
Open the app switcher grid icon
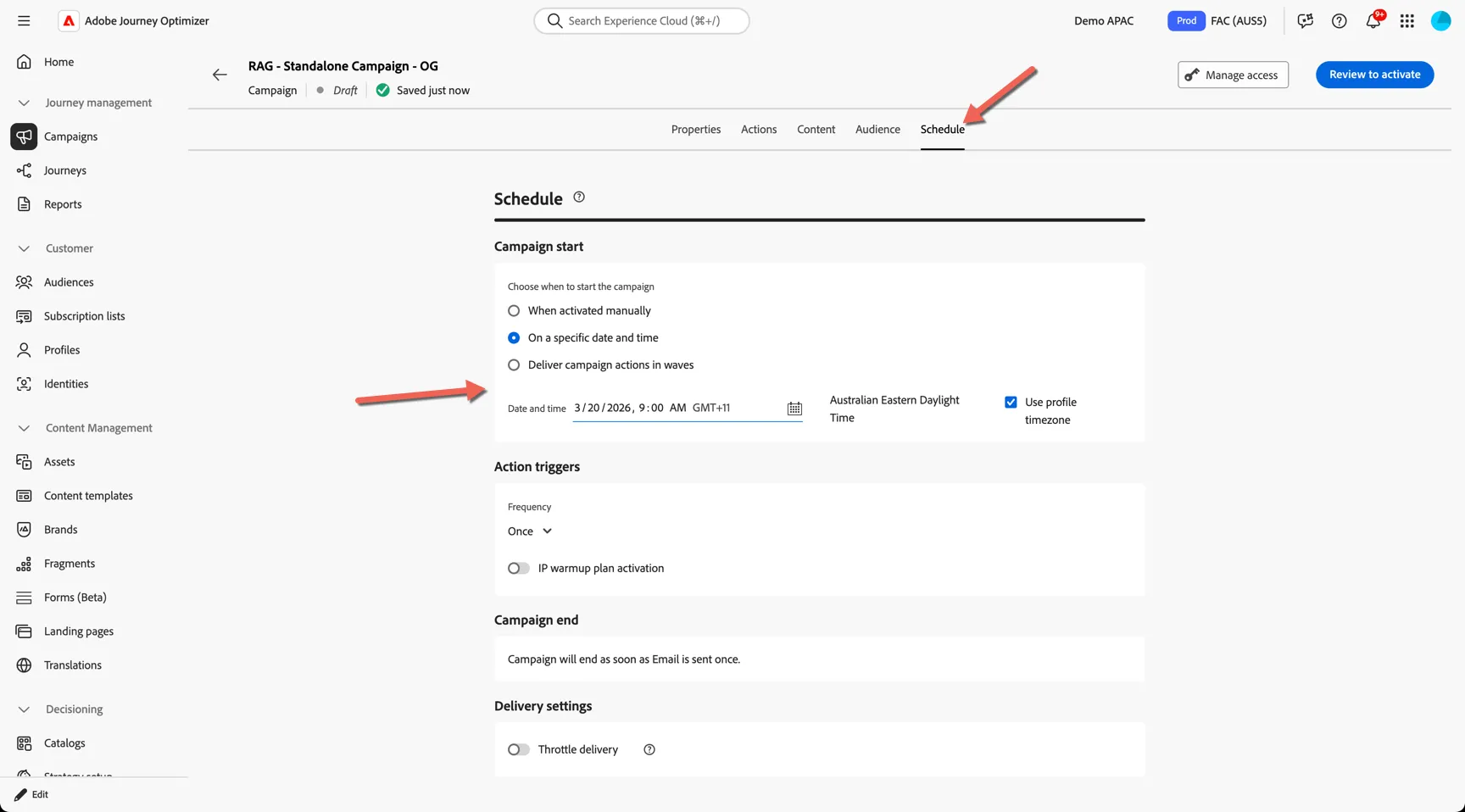click(1407, 21)
